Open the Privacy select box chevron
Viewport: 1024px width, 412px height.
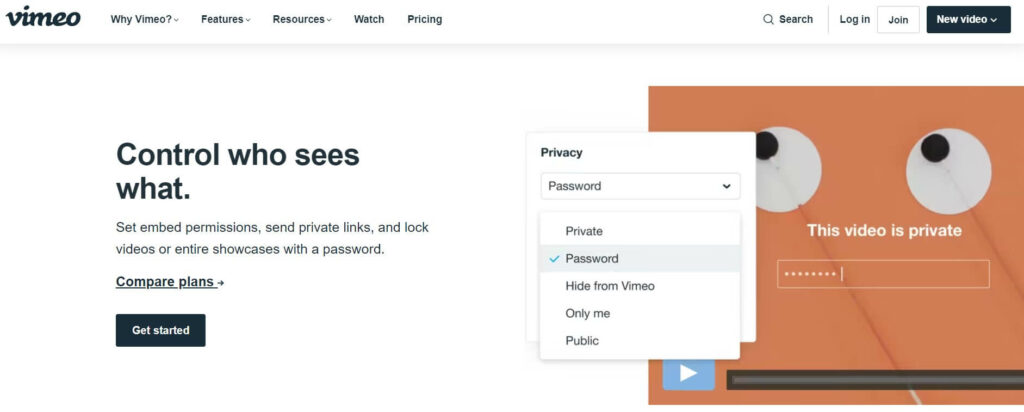[x=726, y=186]
